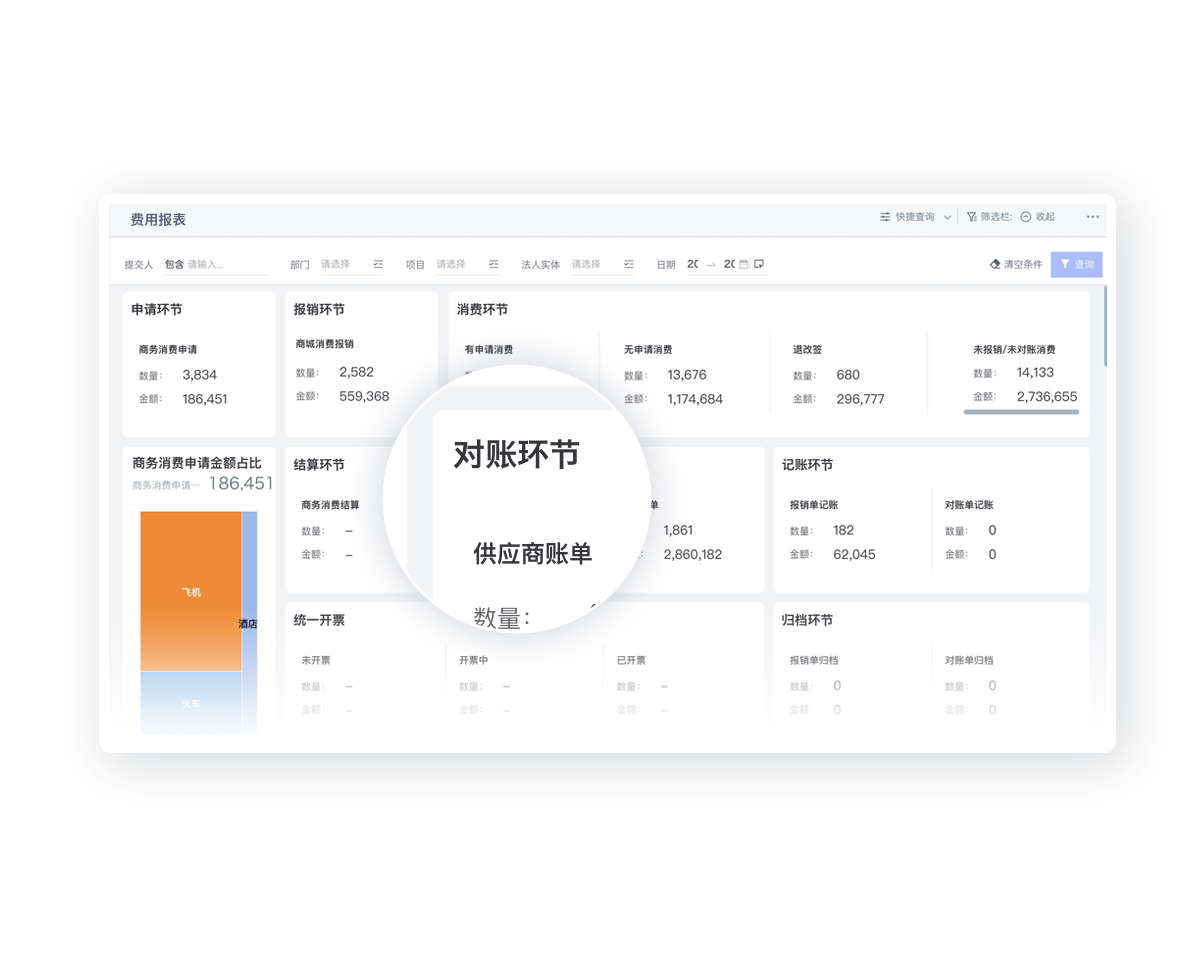This screenshot has height=960, width=1200.
Task: Click the list icon beside 法人实体 selector
Action: [x=629, y=265]
